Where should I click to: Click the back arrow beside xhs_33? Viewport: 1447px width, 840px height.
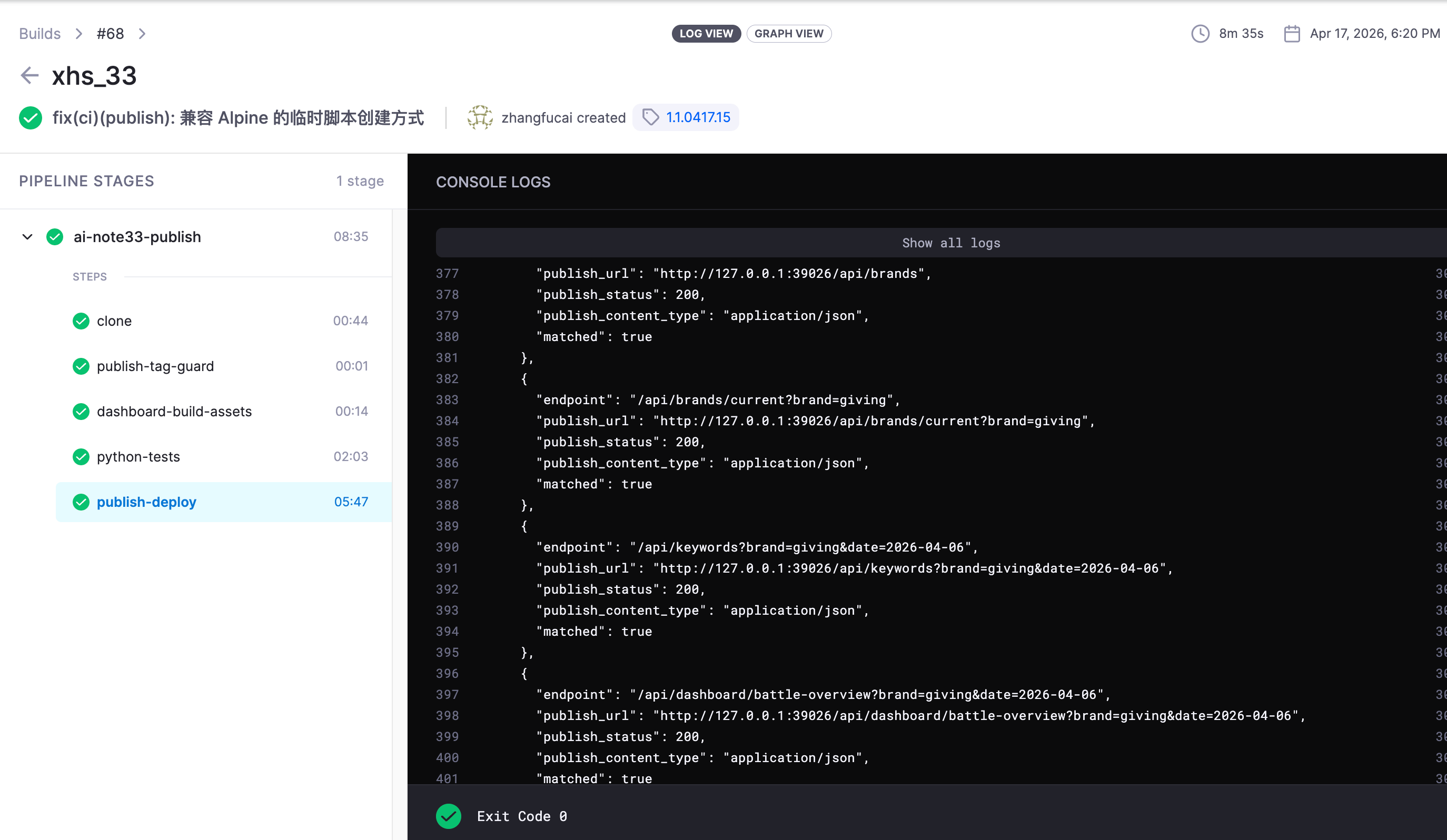click(29, 75)
